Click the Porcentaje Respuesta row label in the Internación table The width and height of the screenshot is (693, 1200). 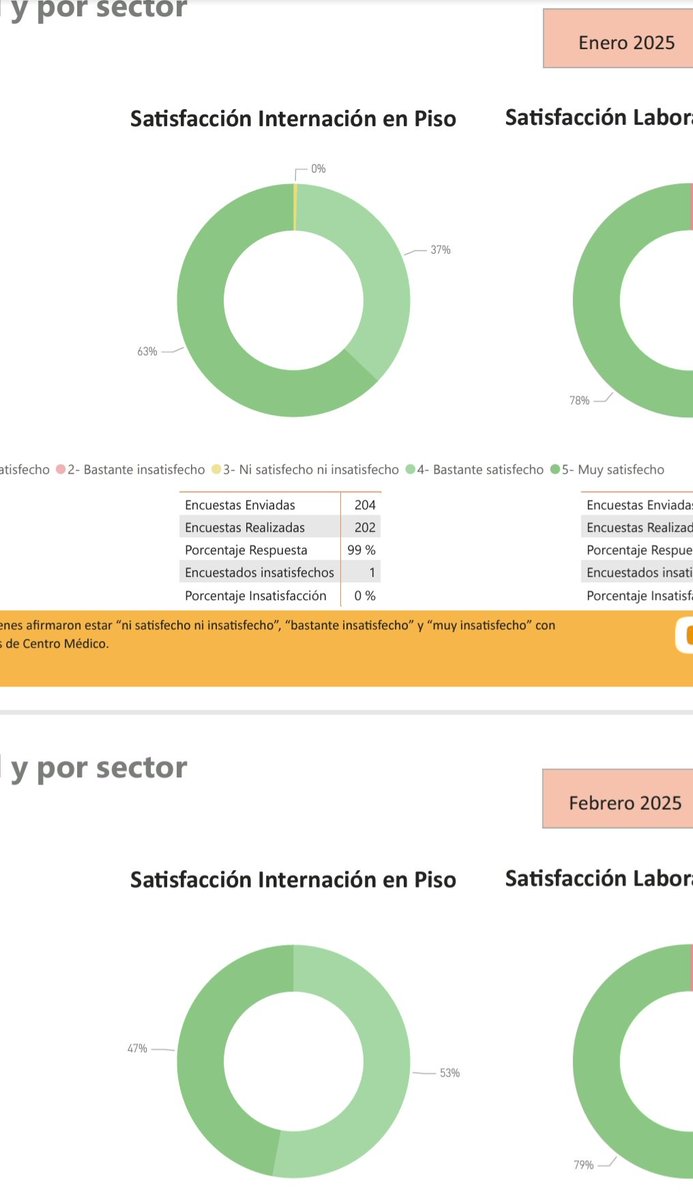(x=246, y=550)
